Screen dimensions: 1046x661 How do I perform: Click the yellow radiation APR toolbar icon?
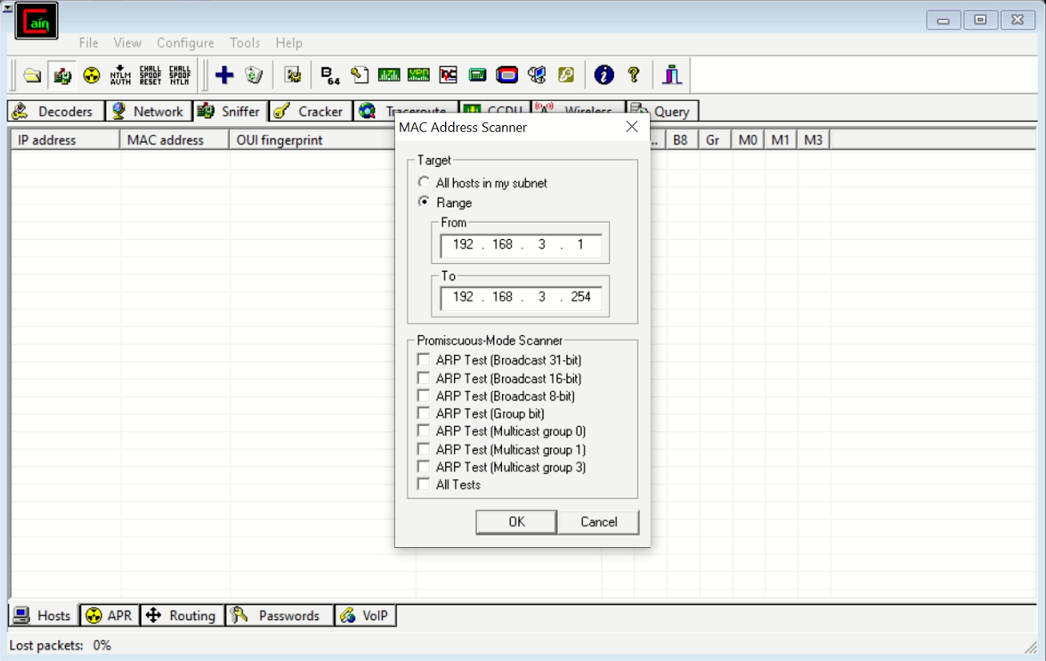[91, 75]
